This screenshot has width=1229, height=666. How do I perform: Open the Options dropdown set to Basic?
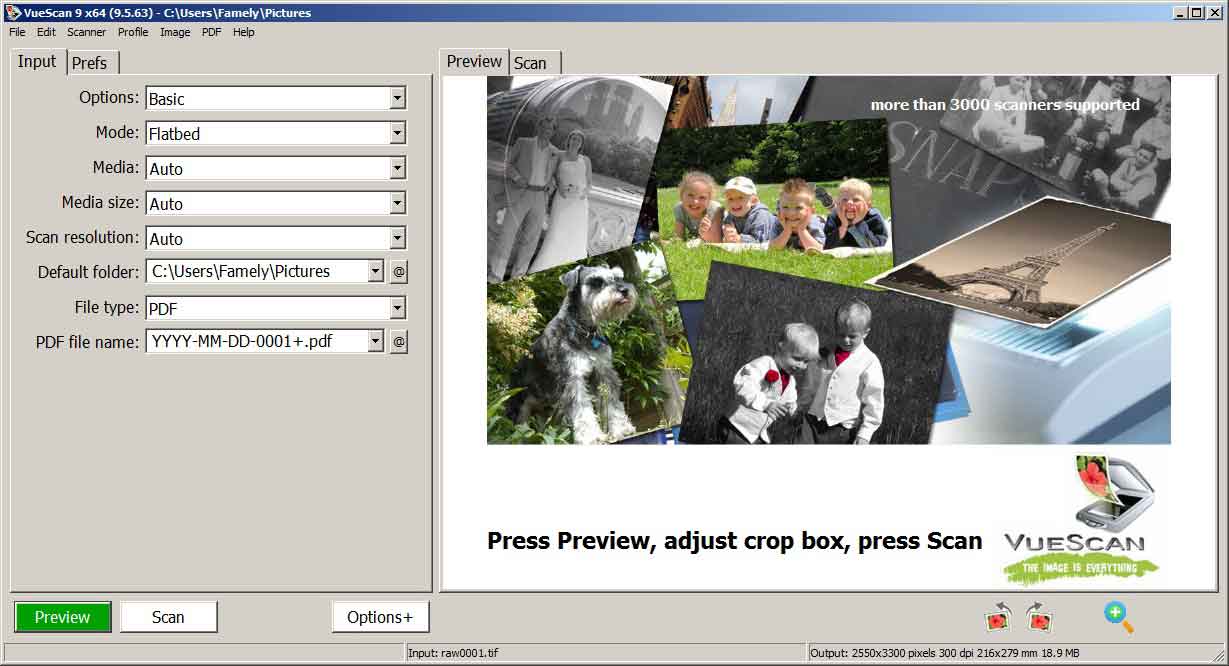click(275, 98)
